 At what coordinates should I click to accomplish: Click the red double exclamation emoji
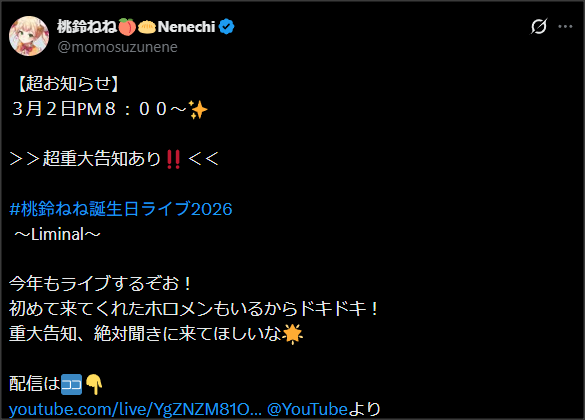pos(173,159)
